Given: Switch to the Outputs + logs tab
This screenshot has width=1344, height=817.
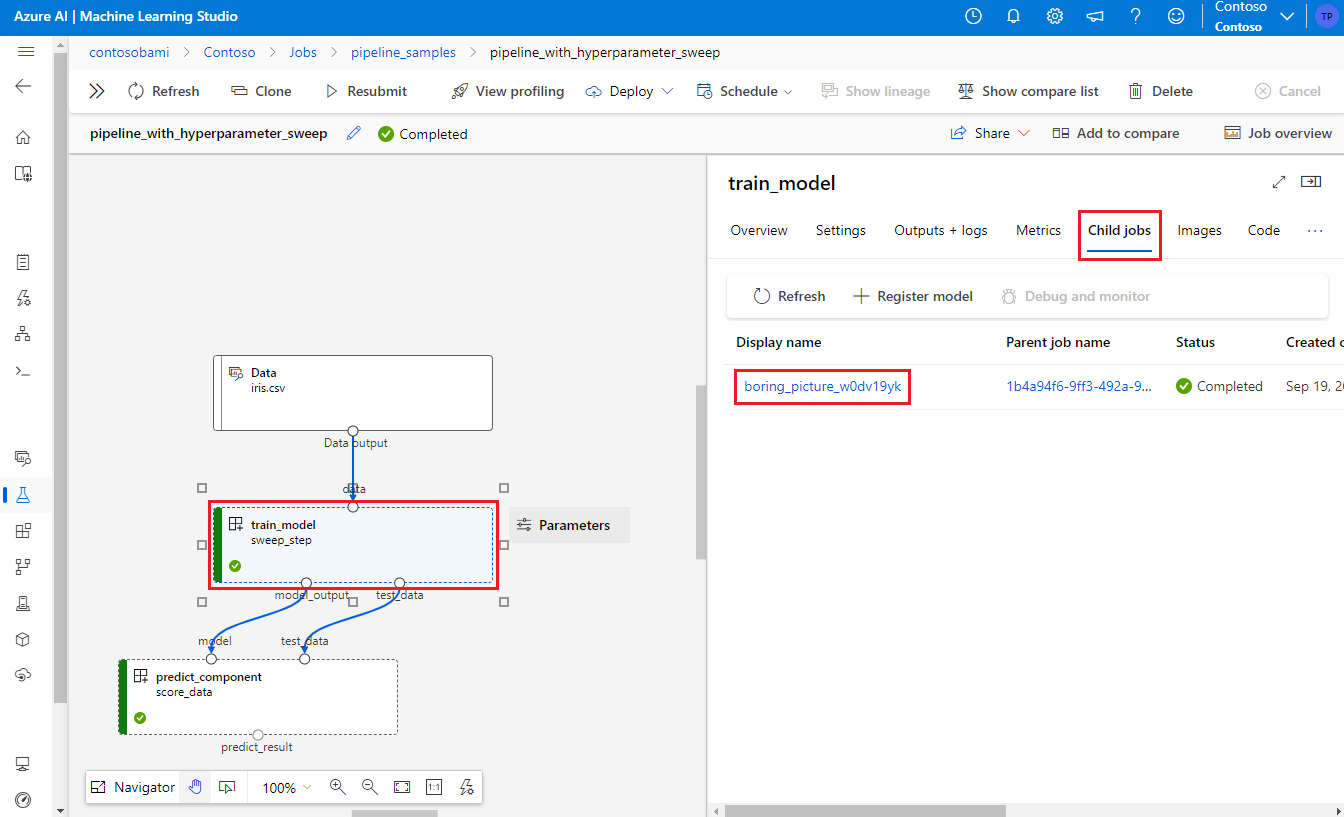Looking at the screenshot, I should click(940, 230).
